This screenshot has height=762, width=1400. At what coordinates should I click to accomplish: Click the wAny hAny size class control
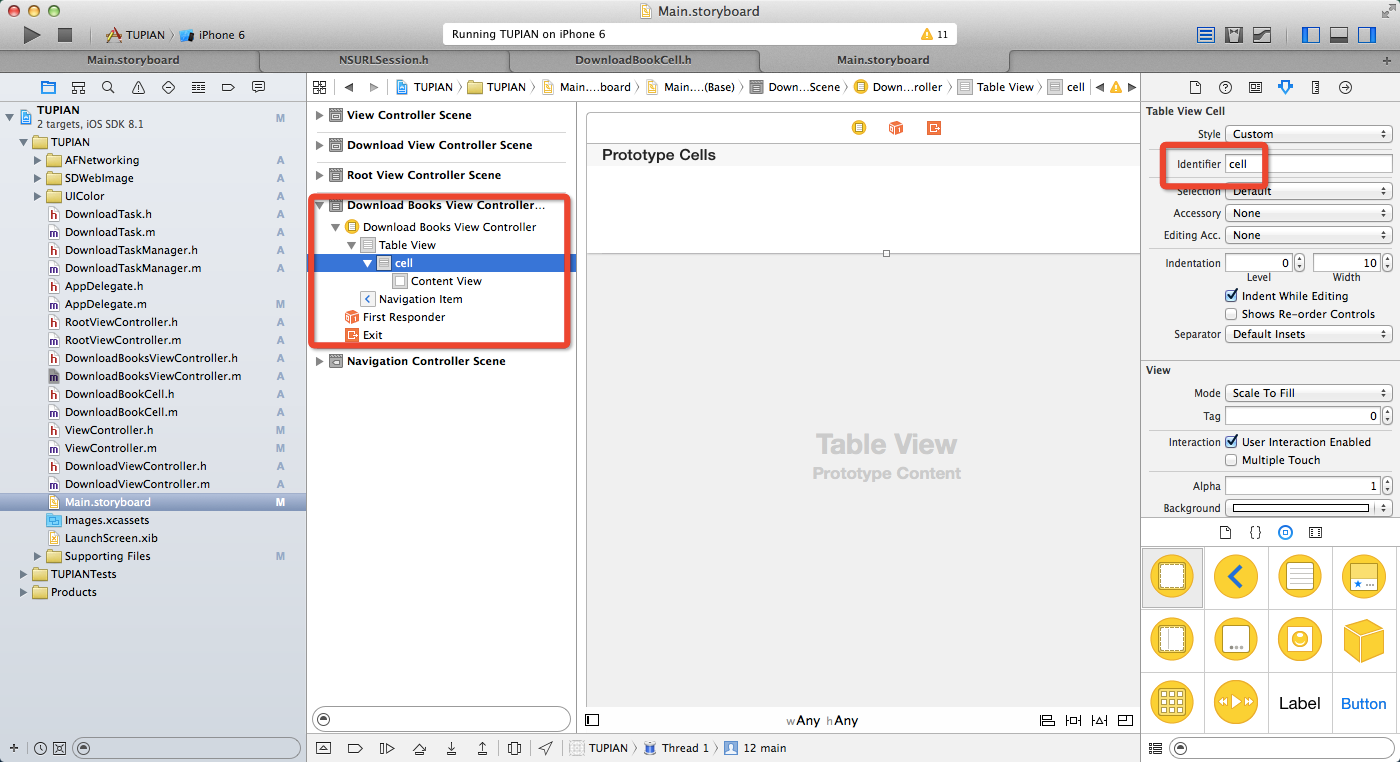[x=822, y=720]
